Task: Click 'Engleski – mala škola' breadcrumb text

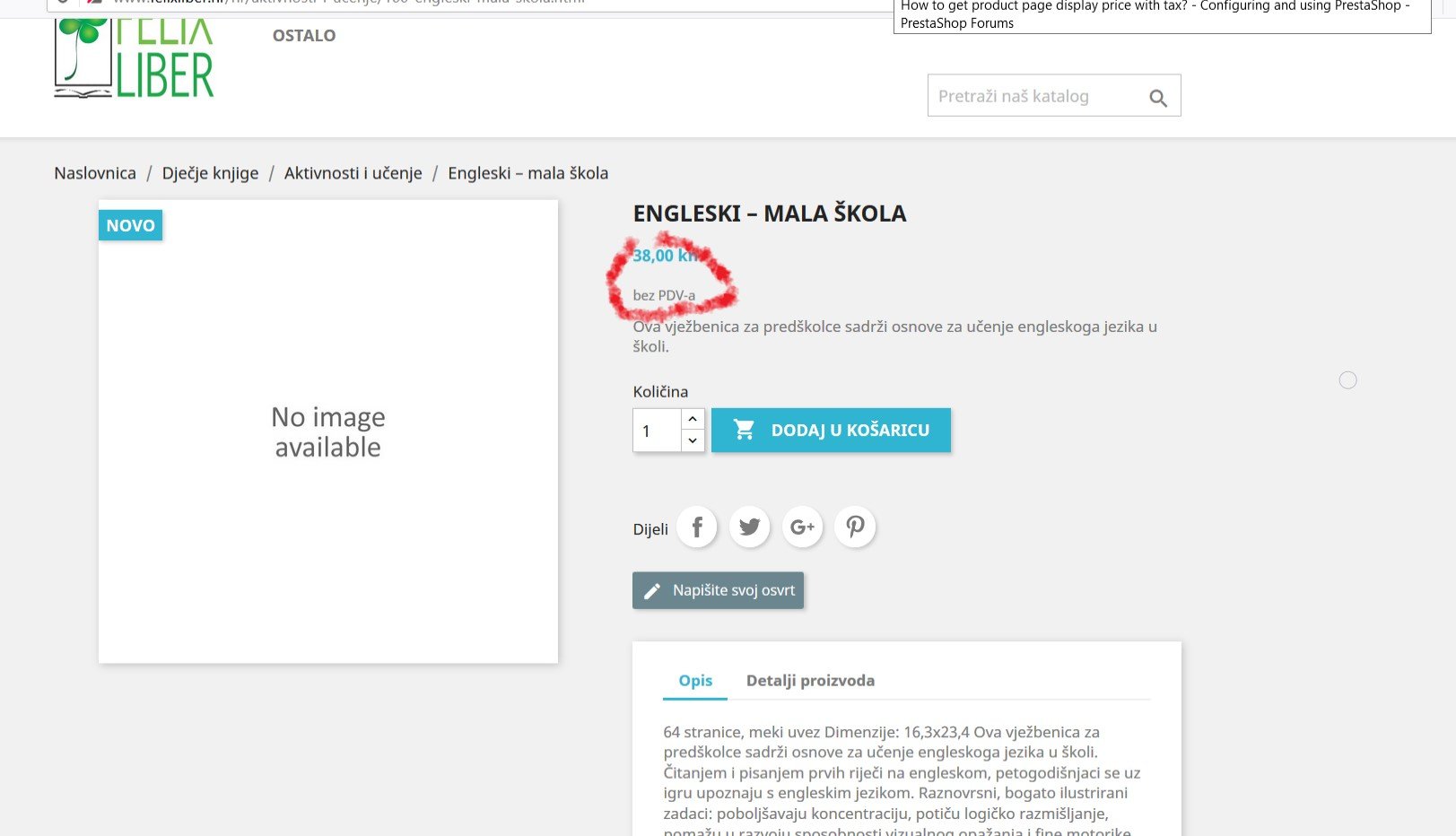Action: point(528,173)
